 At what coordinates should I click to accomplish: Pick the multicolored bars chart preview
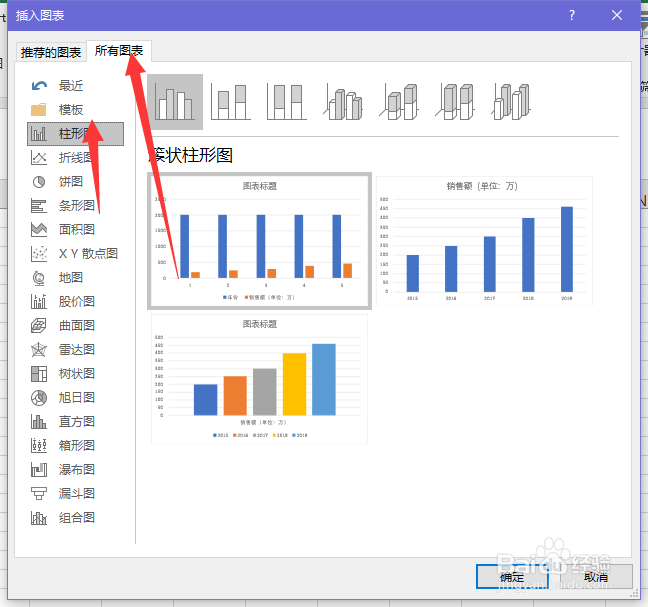(260, 379)
